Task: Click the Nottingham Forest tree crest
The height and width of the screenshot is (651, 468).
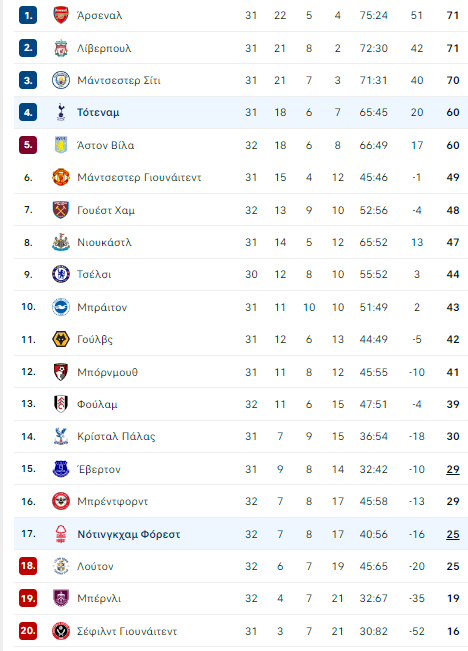Action: (61, 534)
